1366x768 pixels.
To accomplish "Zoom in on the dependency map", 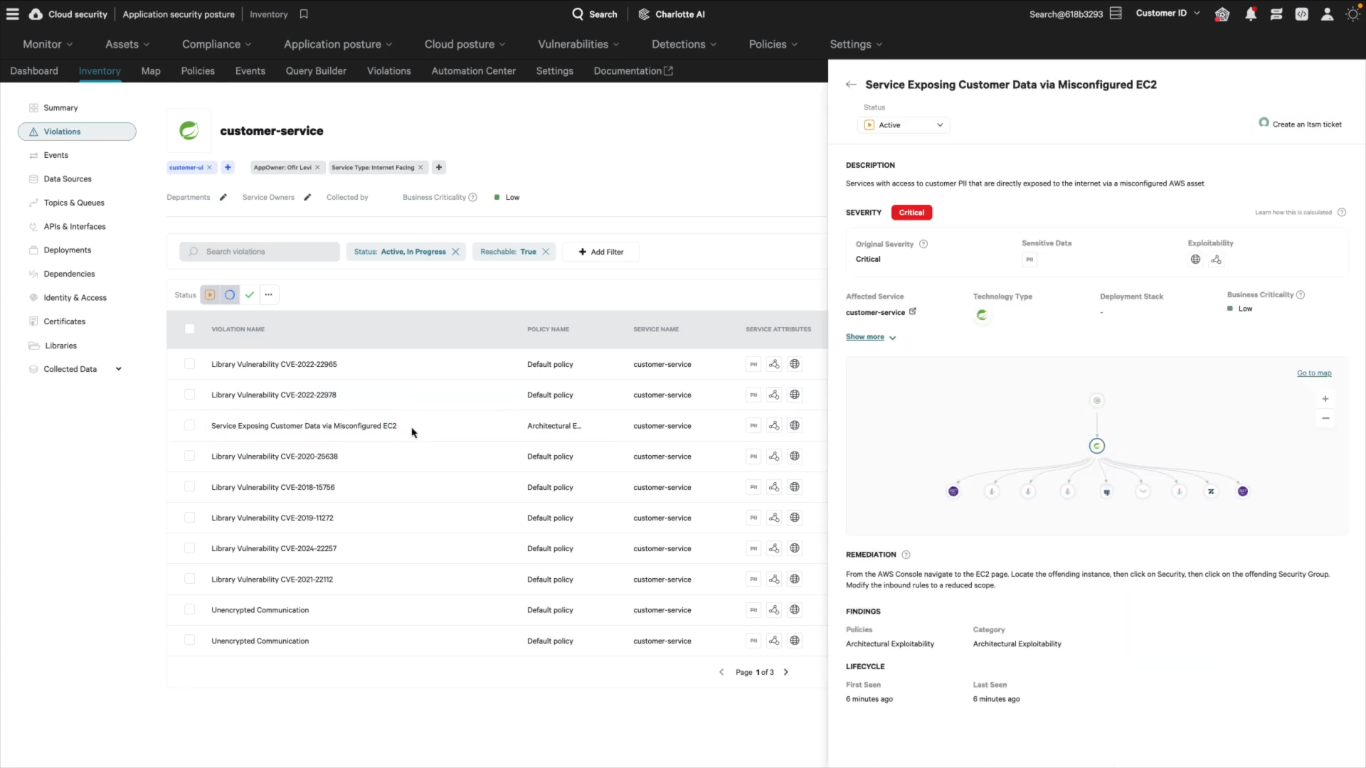I will pyautogui.click(x=1325, y=399).
